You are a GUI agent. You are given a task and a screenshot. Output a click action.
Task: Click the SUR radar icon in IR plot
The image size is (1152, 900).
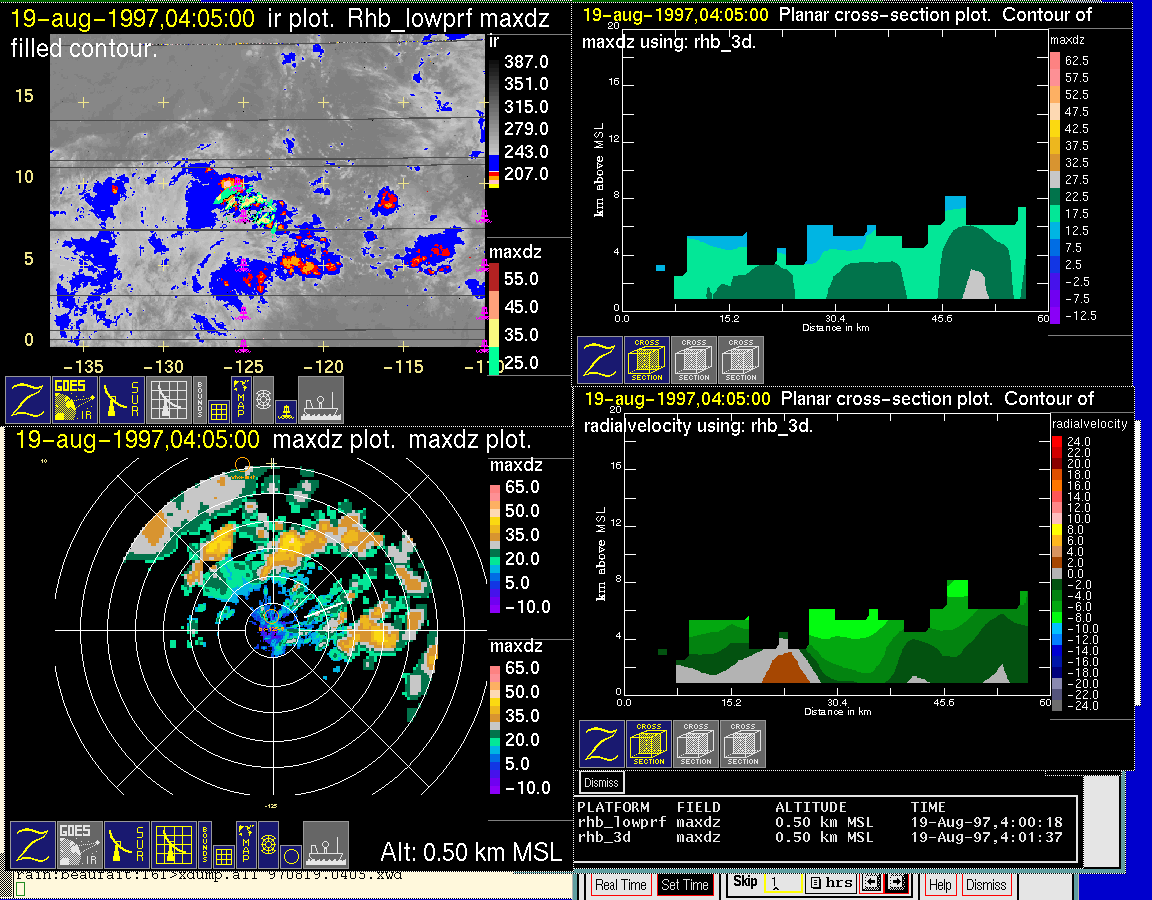[122, 400]
